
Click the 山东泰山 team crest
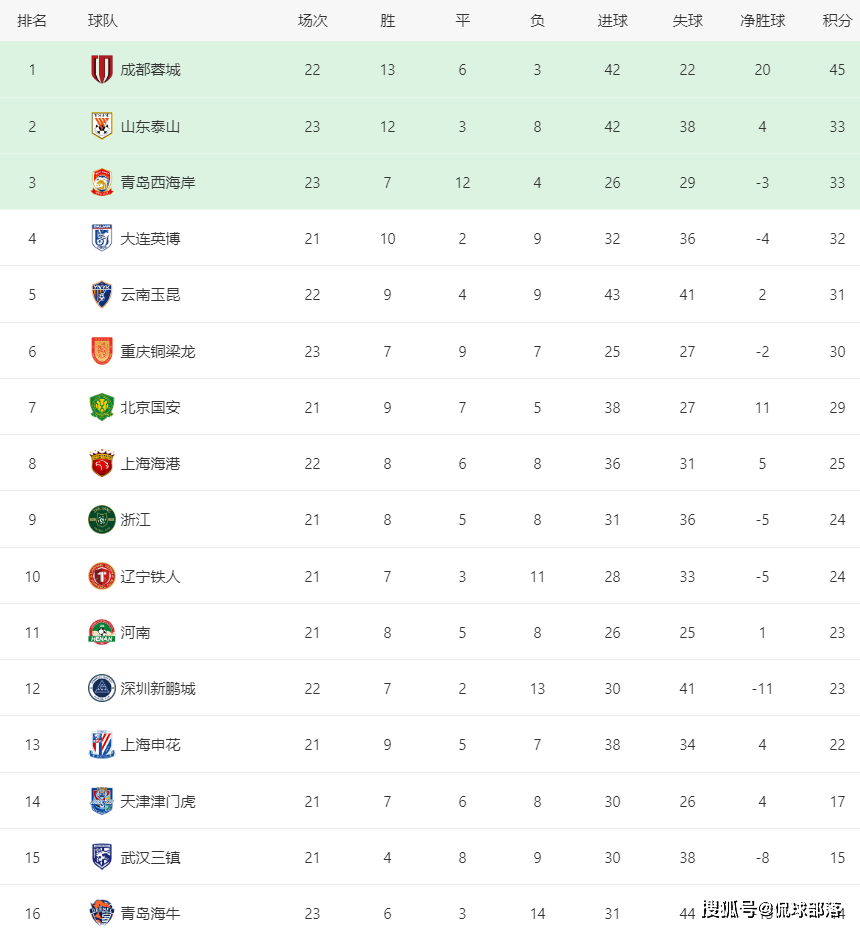point(102,126)
